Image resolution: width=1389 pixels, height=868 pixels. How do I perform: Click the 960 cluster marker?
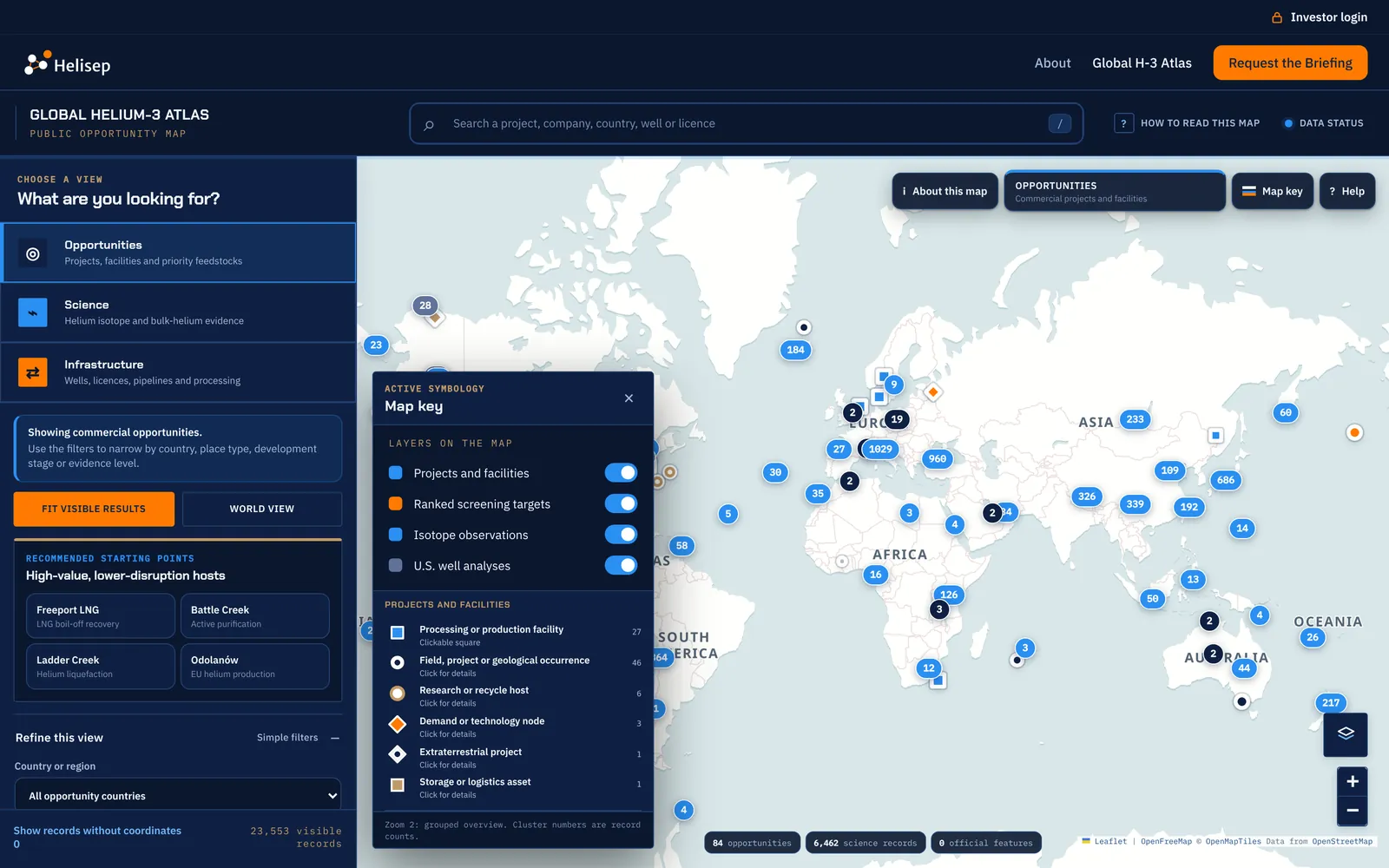tap(938, 459)
